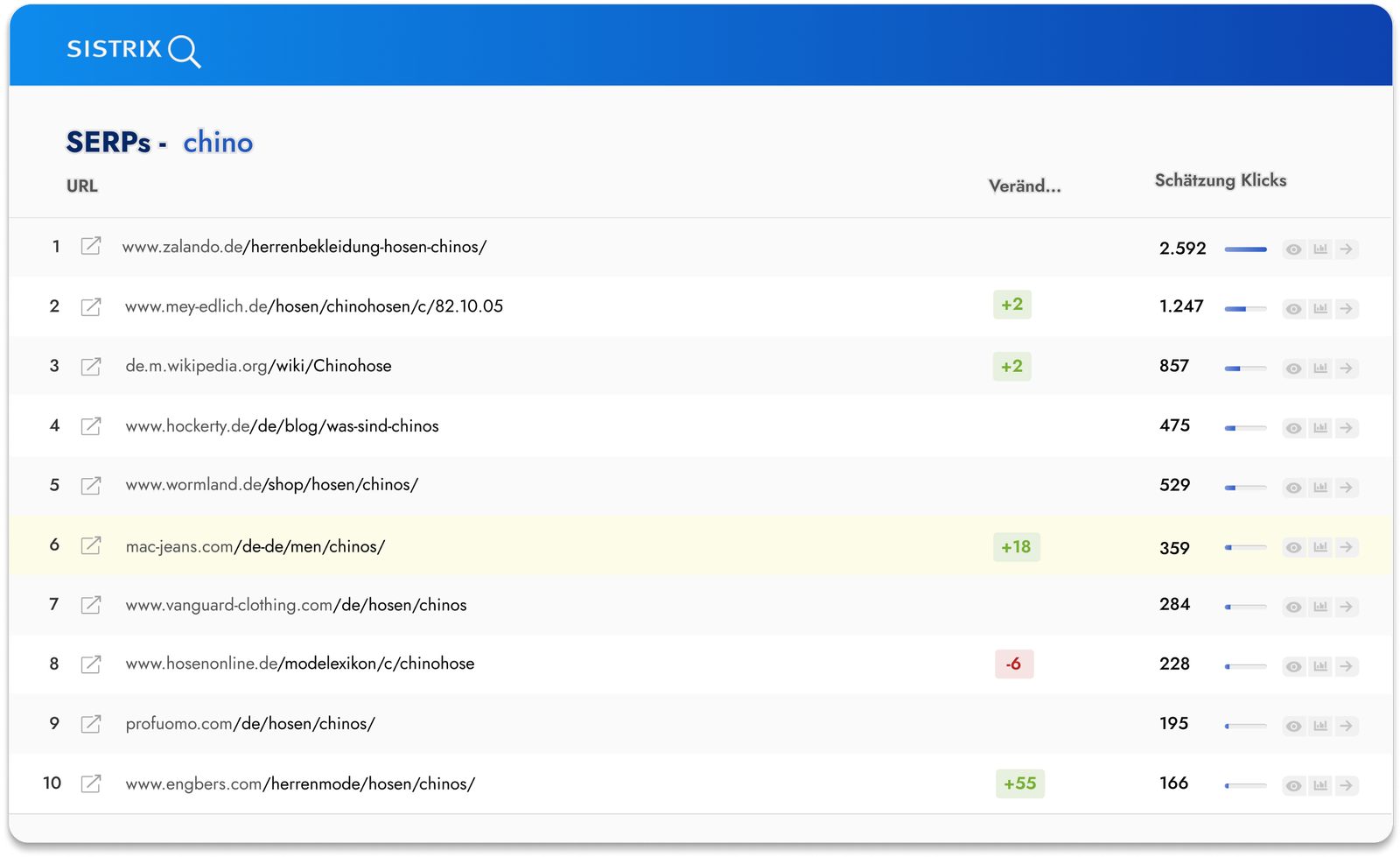Click arrow icon in wikipedia Chinohose row

(1347, 369)
